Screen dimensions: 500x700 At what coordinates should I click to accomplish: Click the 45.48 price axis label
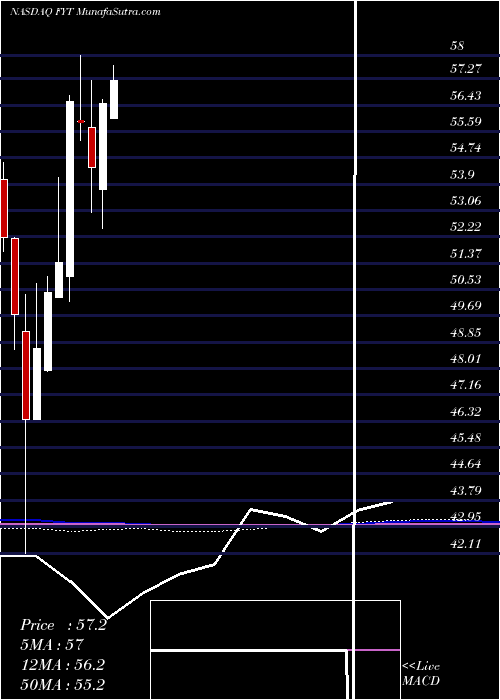(x=466, y=438)
